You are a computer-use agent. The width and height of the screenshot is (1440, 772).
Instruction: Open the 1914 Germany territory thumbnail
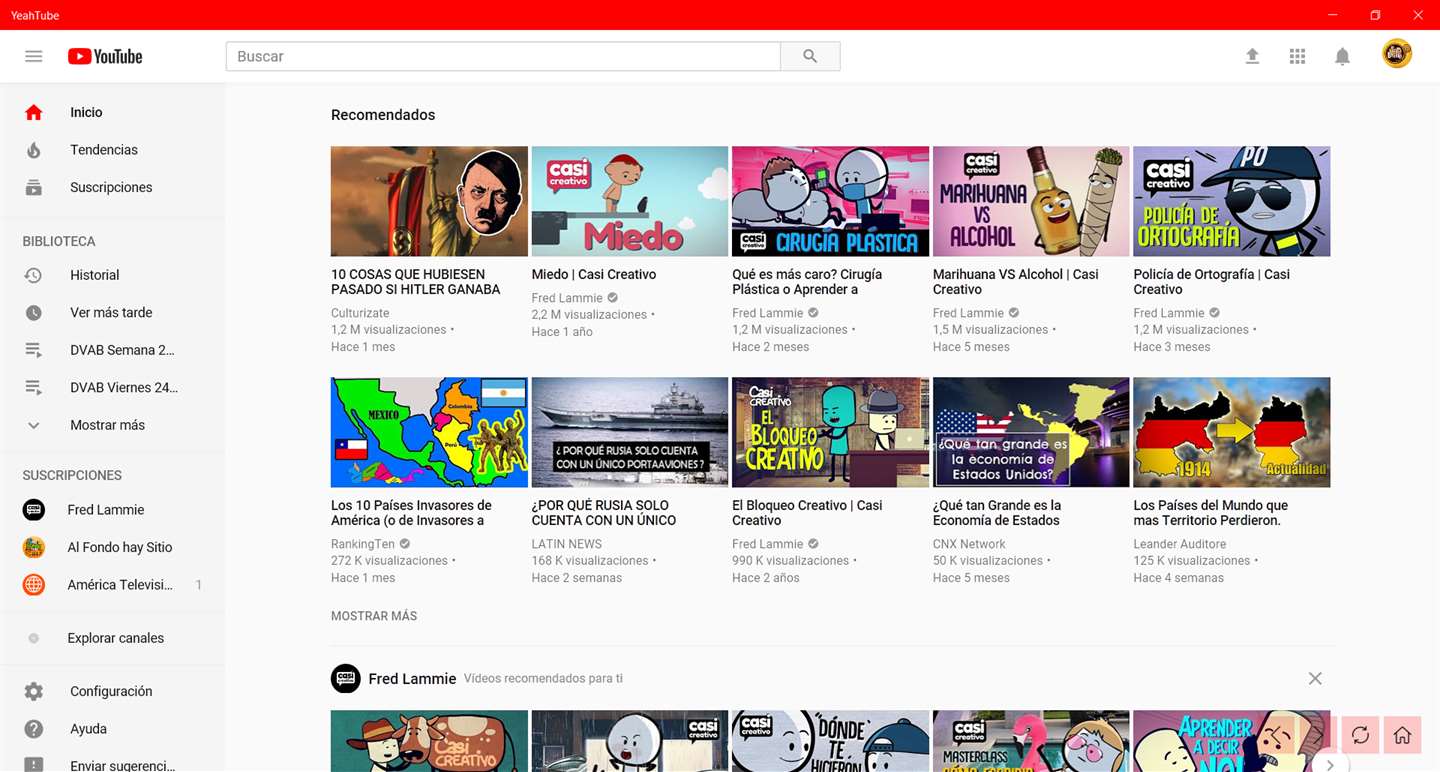1232,432
